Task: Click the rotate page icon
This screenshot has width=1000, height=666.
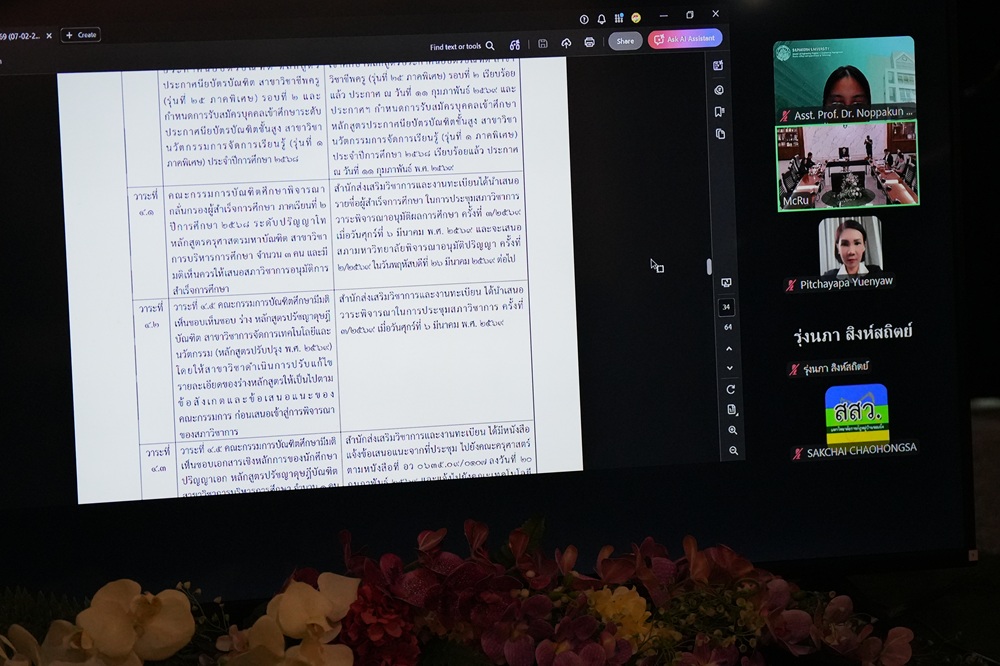Action: (x=731, y=389)
